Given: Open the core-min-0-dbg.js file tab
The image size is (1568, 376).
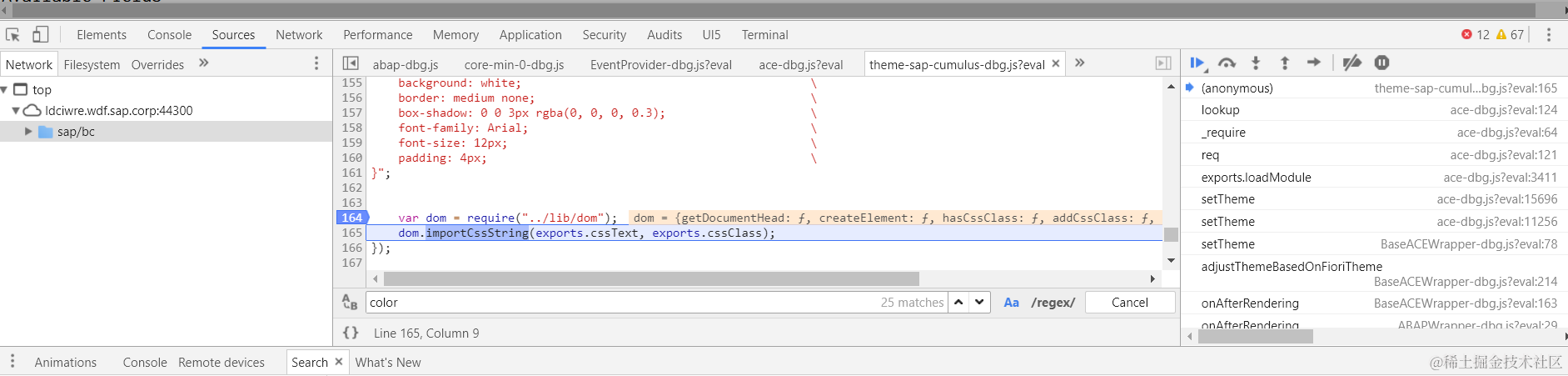Looking at the screenshot, I should (514, 64).
